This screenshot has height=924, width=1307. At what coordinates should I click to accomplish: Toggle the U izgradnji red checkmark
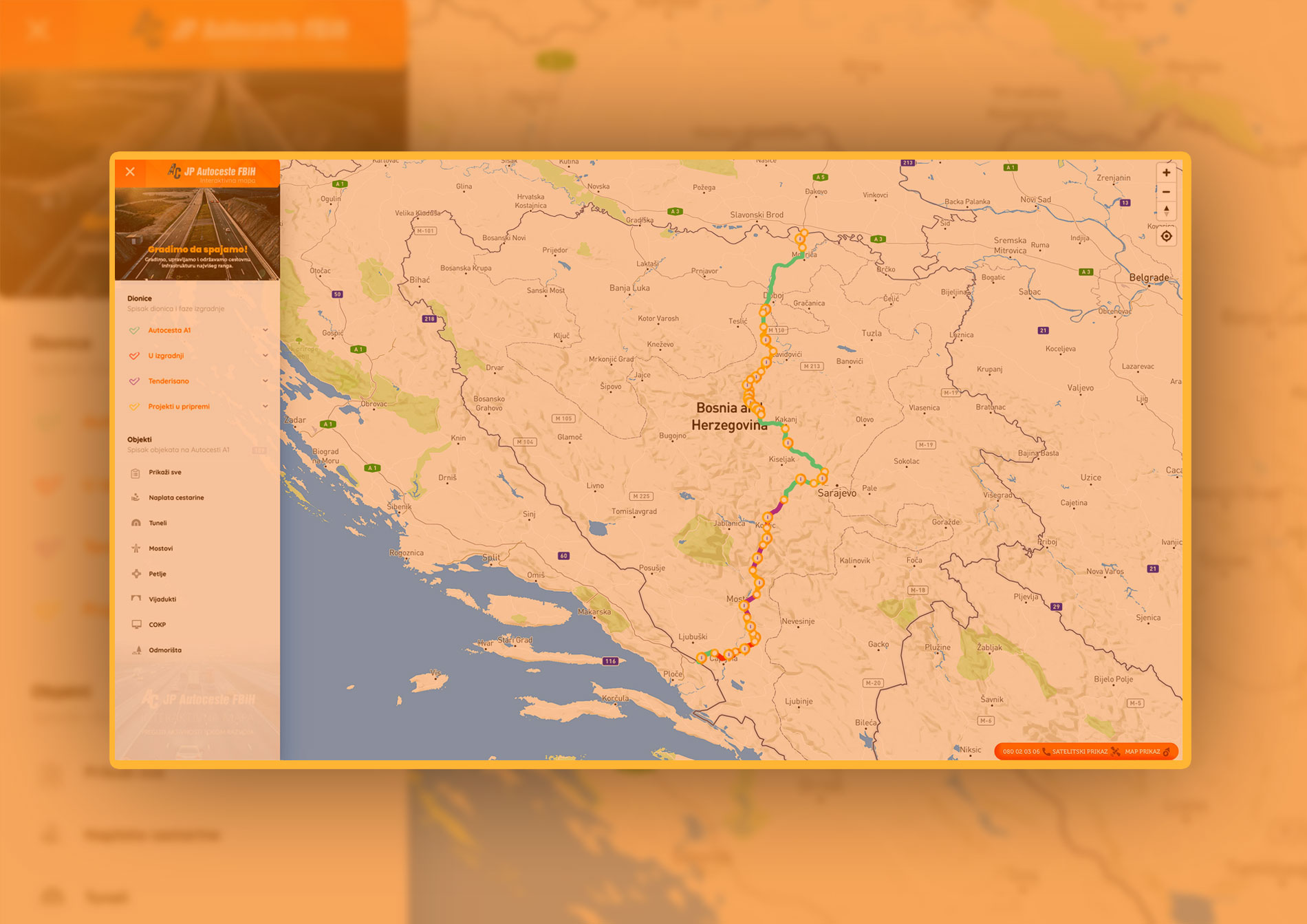point(134,356)
